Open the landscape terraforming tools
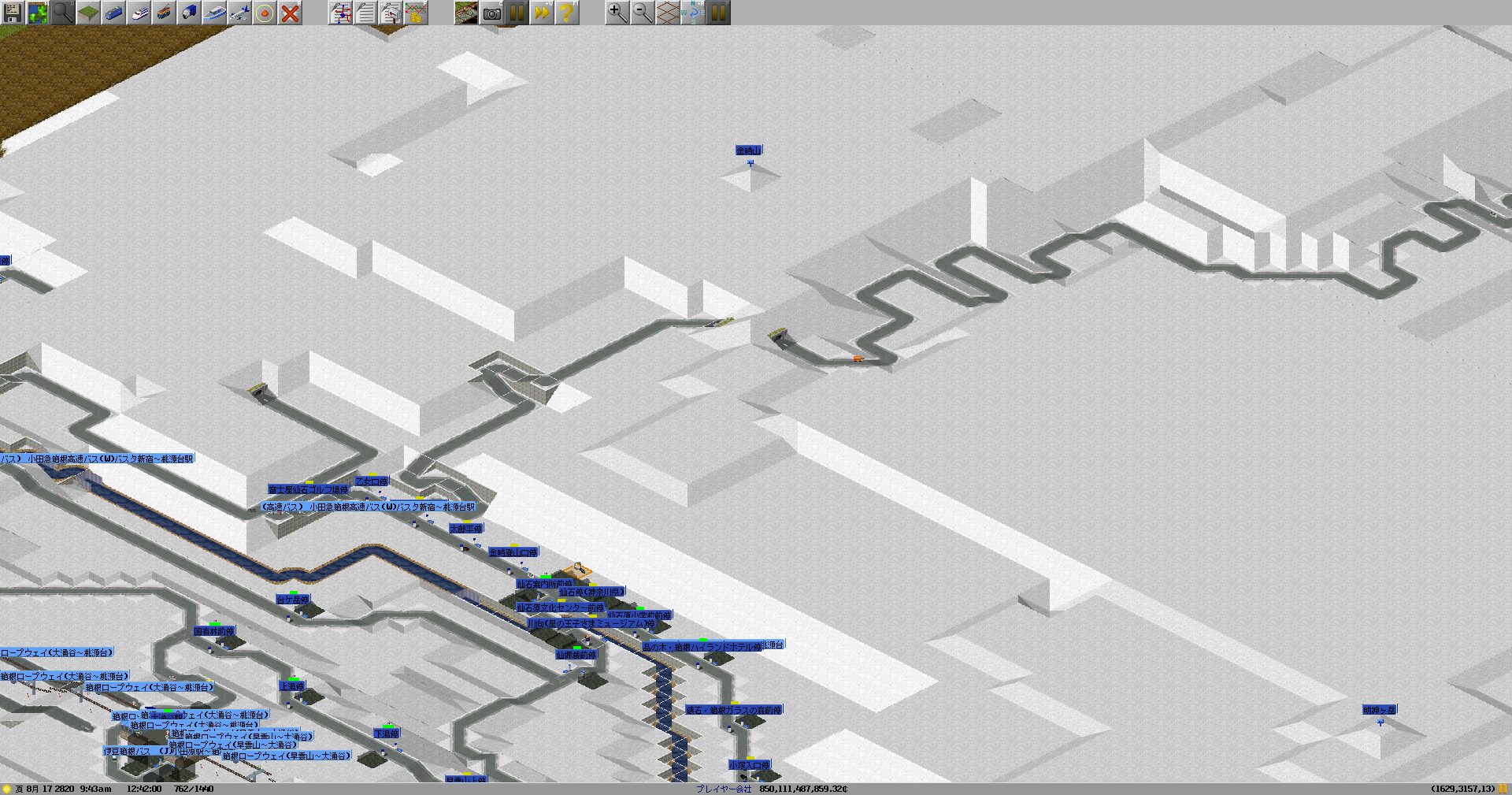 point(88,13)
